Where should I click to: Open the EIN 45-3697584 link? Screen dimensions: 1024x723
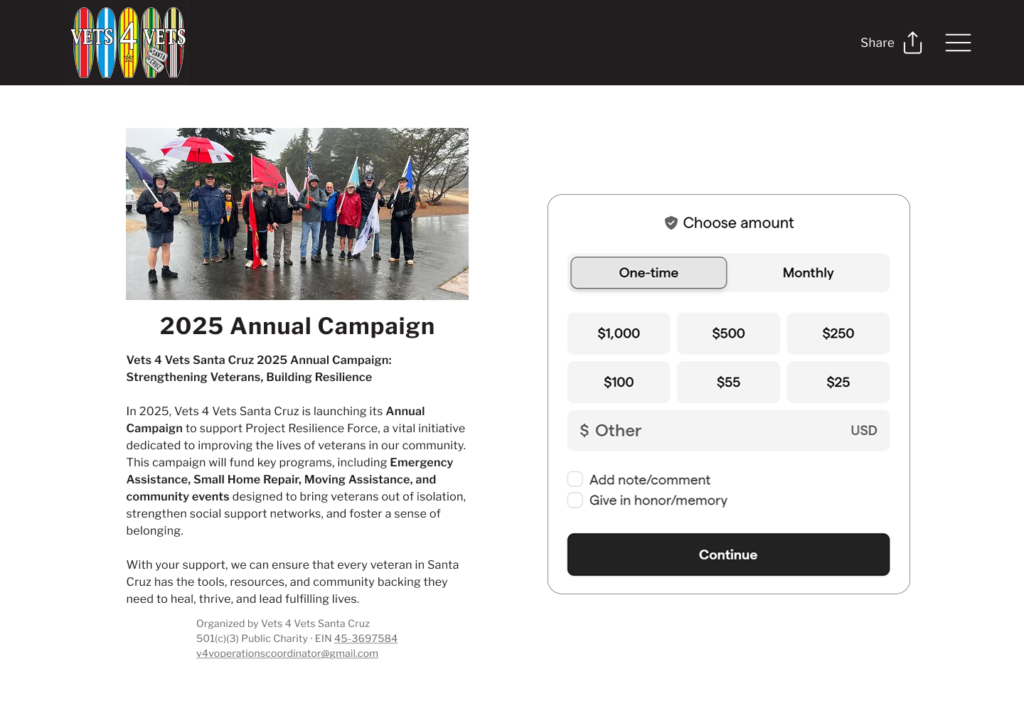[366, 639]
